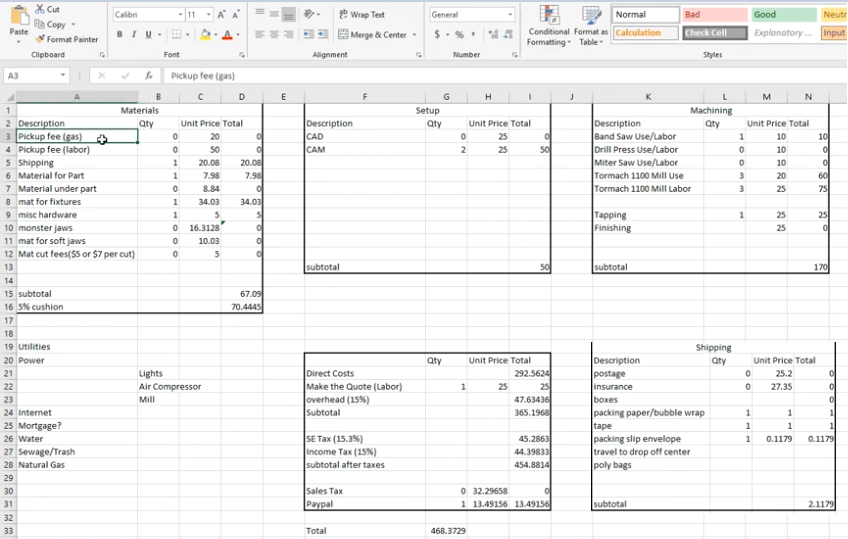This screenshot has height=539, width=848.
Task: Click the Format Painter brush icon
Action: (41, 39)
